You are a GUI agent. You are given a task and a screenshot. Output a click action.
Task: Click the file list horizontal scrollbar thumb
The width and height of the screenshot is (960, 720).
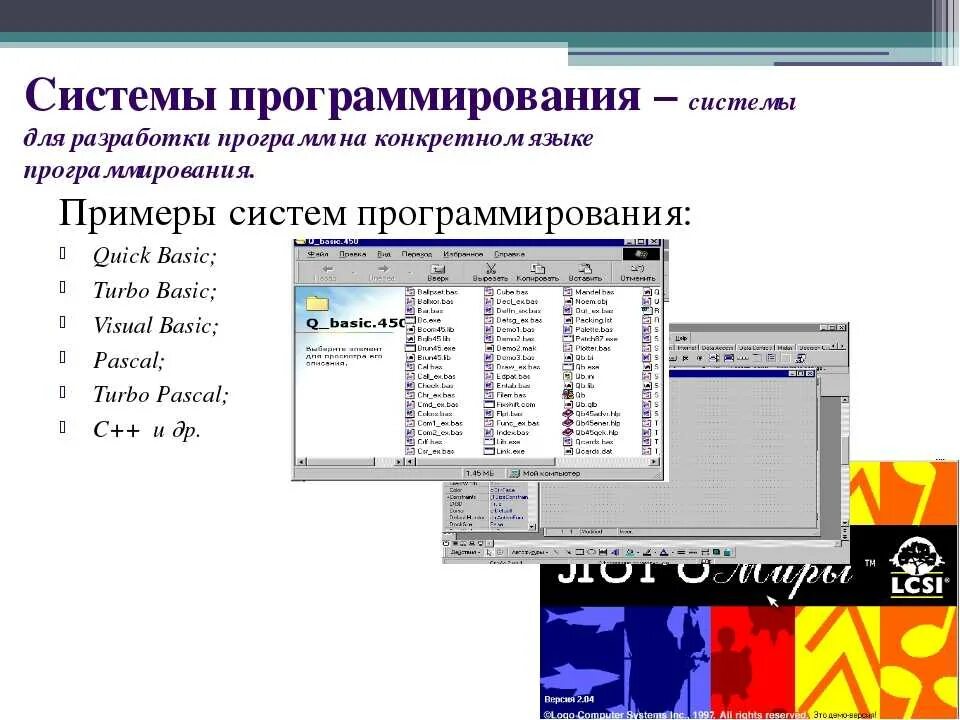(485, 461)
